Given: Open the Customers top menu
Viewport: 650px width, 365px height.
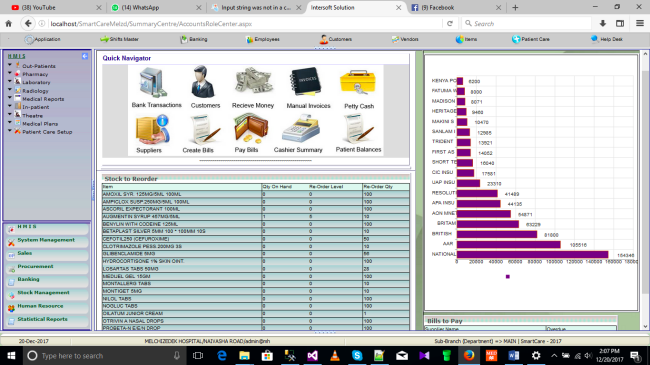Looking at the screenshot, I should click(x=336, y=39).
